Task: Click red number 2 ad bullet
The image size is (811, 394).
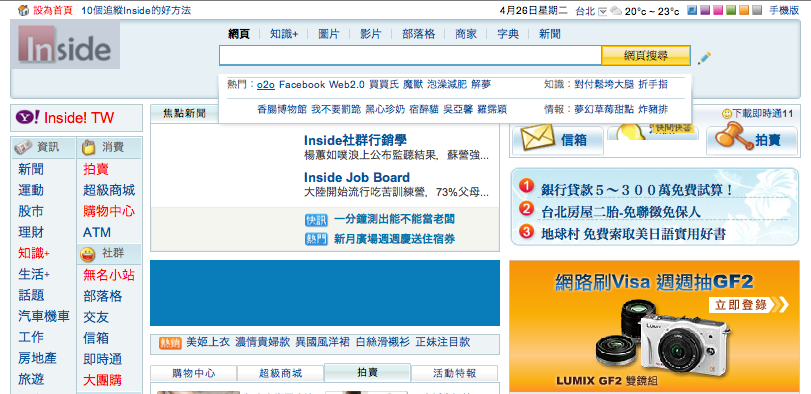Action: coord(526,209)
